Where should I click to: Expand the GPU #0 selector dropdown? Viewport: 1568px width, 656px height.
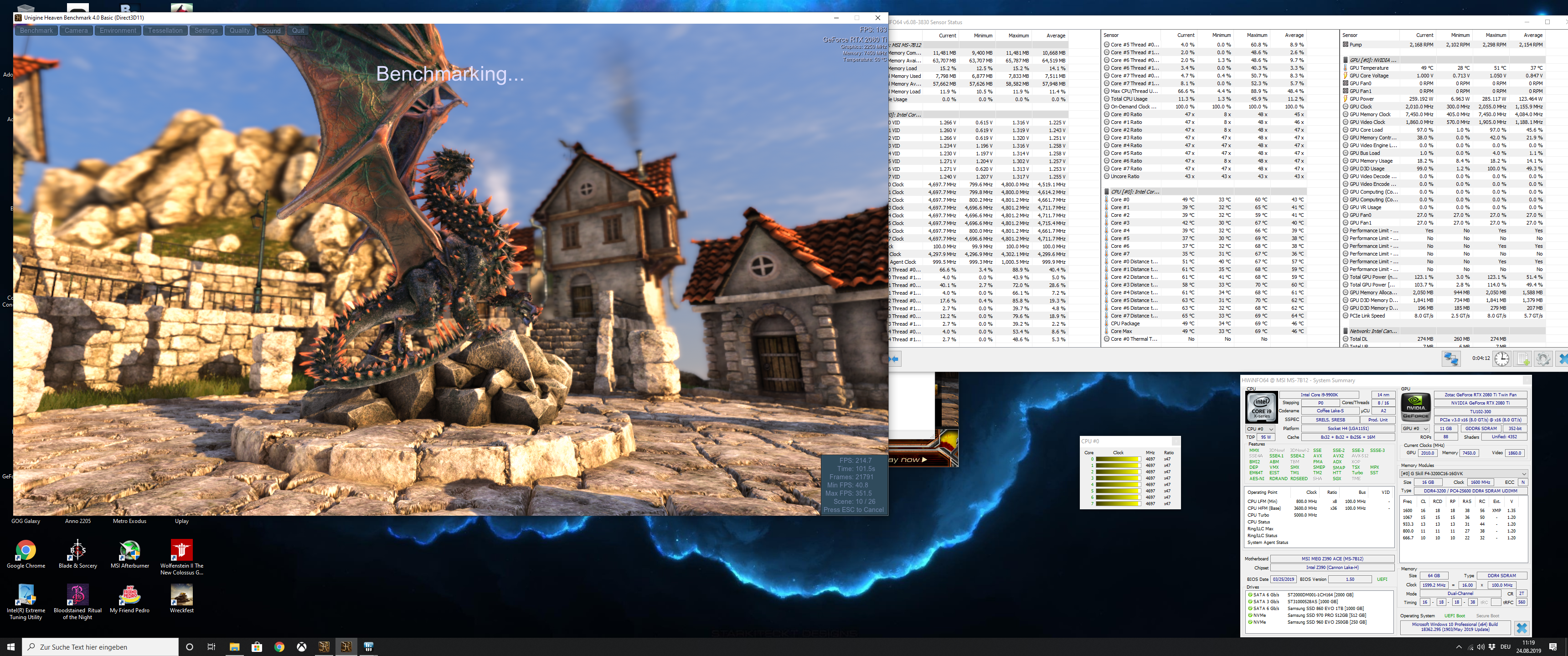tap(1415, 428)
